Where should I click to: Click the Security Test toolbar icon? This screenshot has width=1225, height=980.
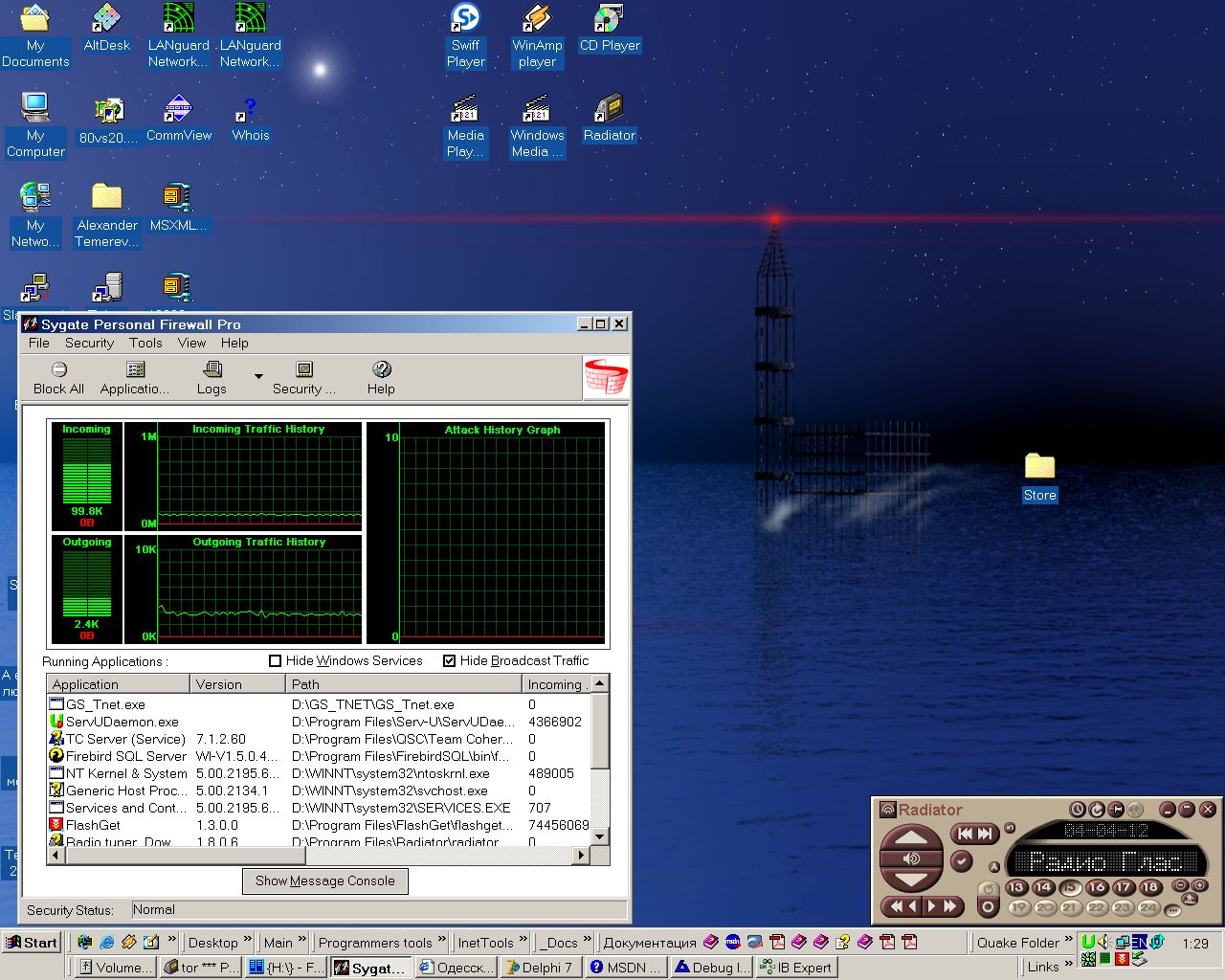(x=304, y=370)
